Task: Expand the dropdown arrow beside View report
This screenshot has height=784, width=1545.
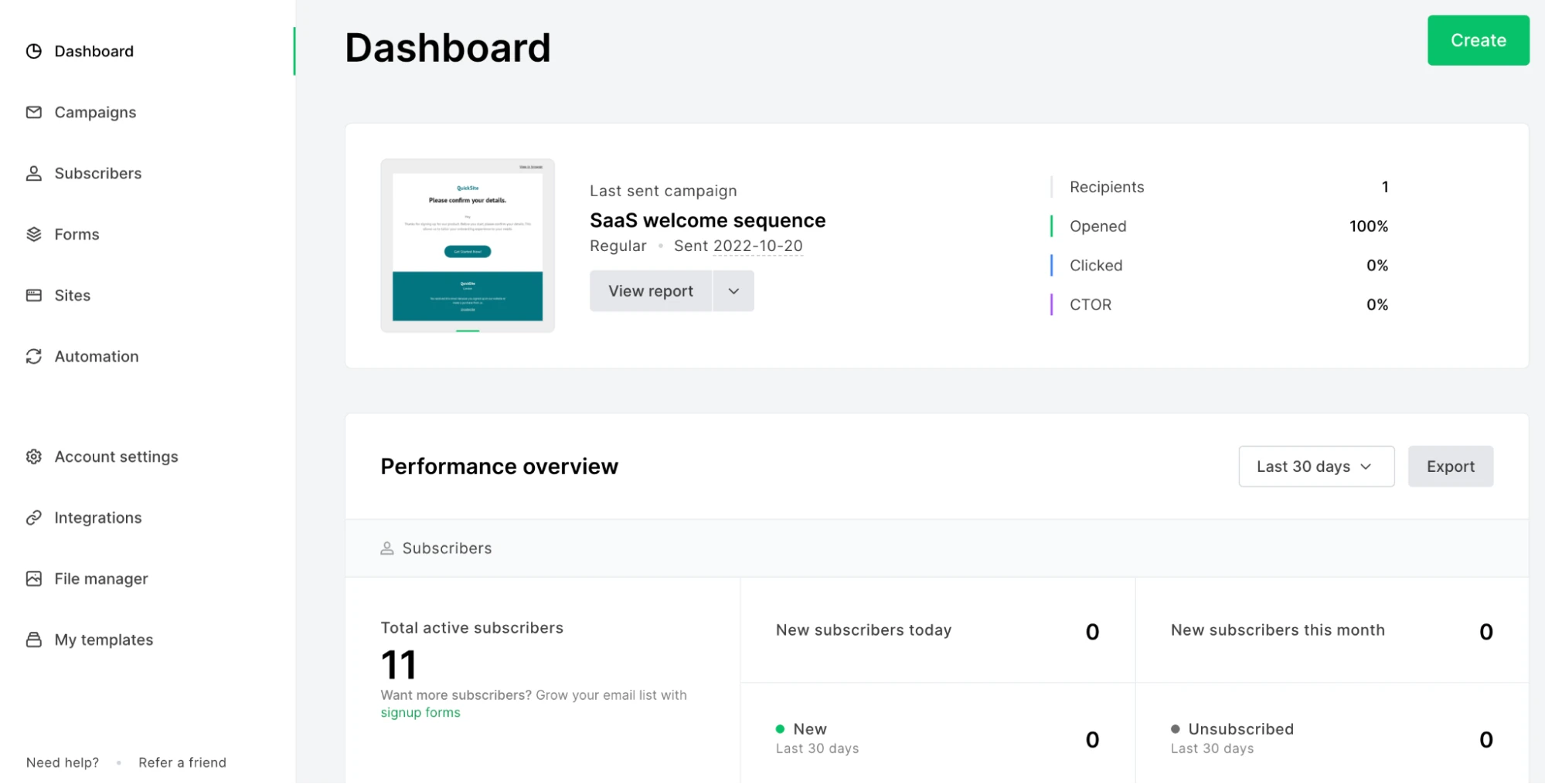Action: pyautogui.click(x=733, y=291)
